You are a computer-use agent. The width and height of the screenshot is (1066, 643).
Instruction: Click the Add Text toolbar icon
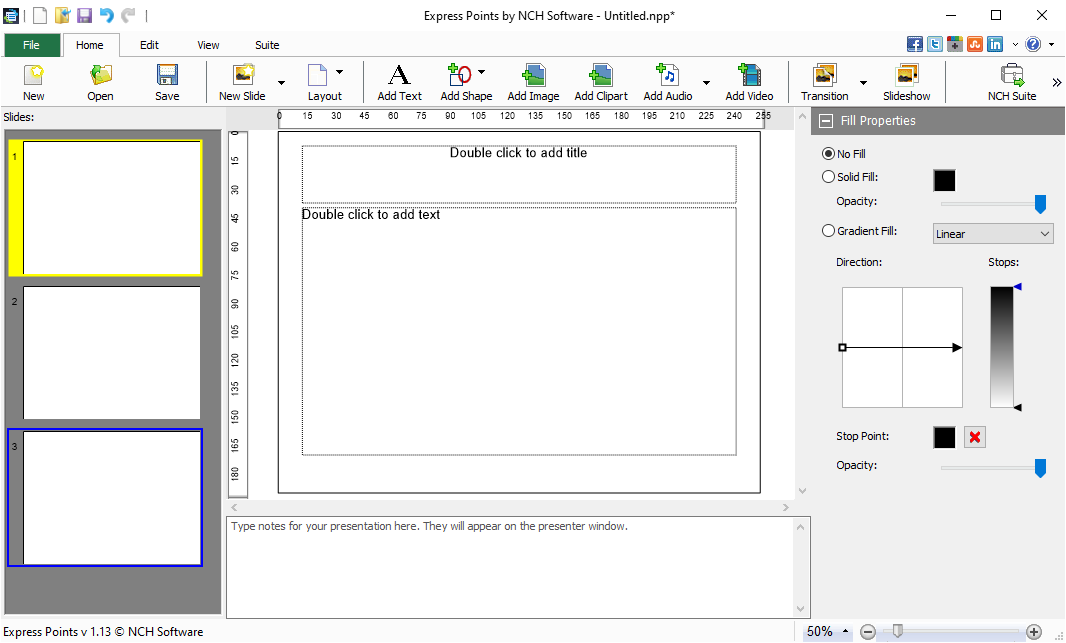[399, 76]
